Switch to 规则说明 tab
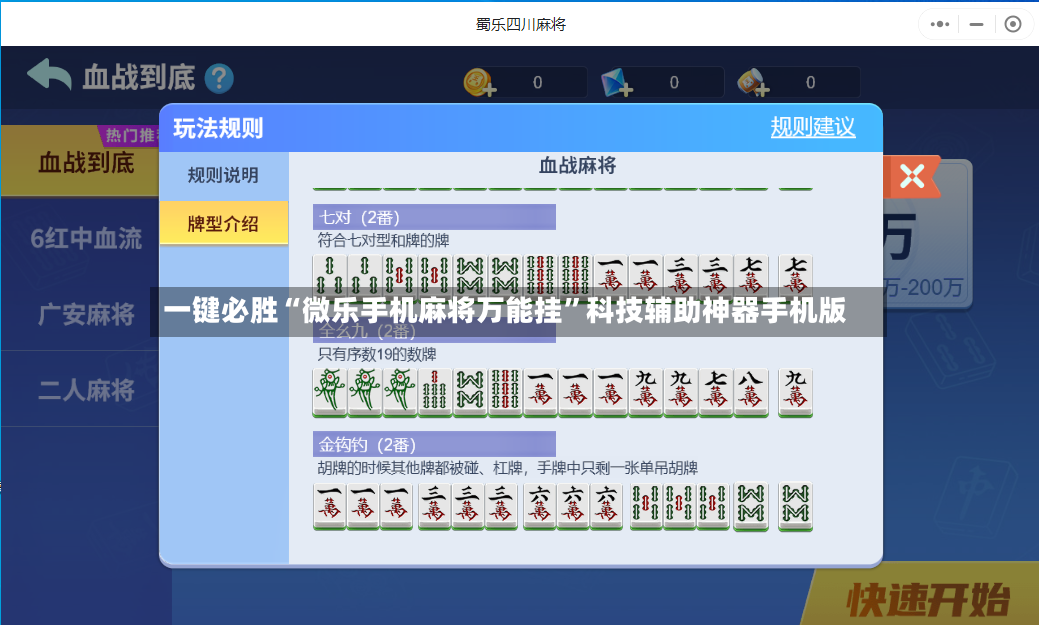 (223, 176)
